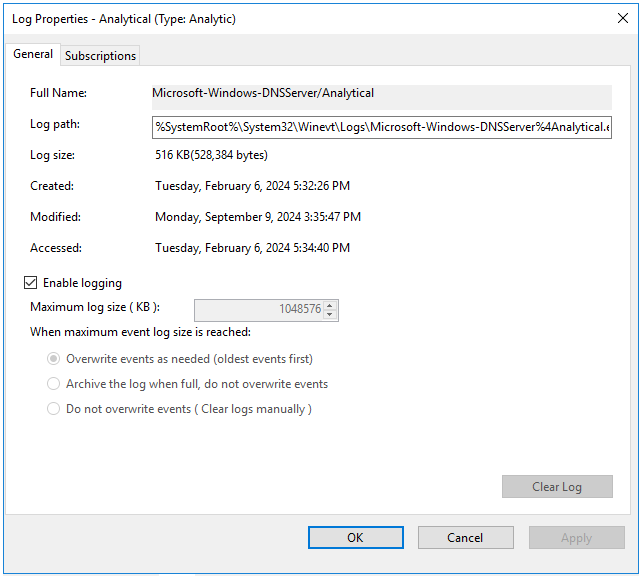Click the Created date value
Screen dimensions: 642x576
[x=252, y=186]
